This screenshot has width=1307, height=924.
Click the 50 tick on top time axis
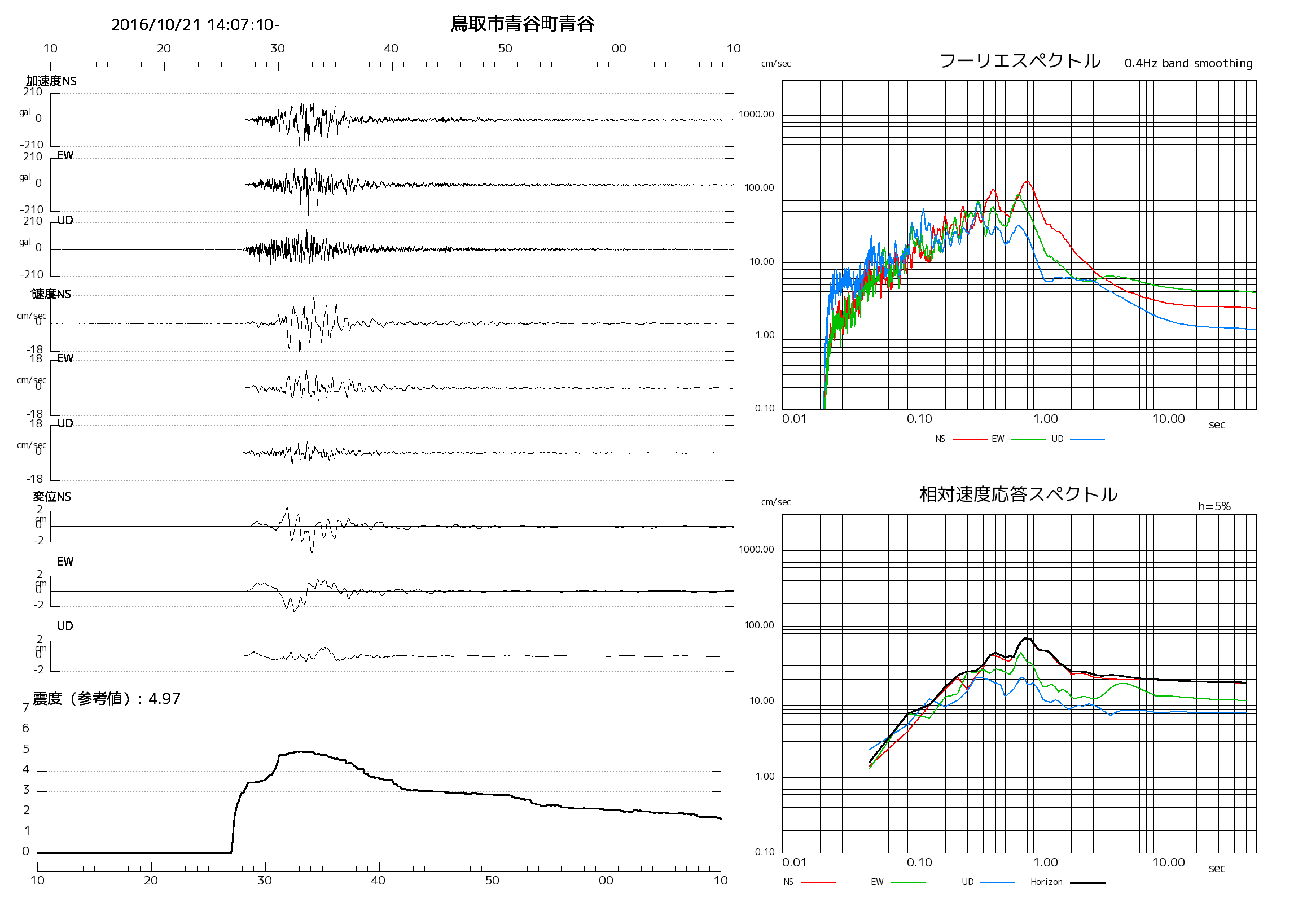coord(505,49)
